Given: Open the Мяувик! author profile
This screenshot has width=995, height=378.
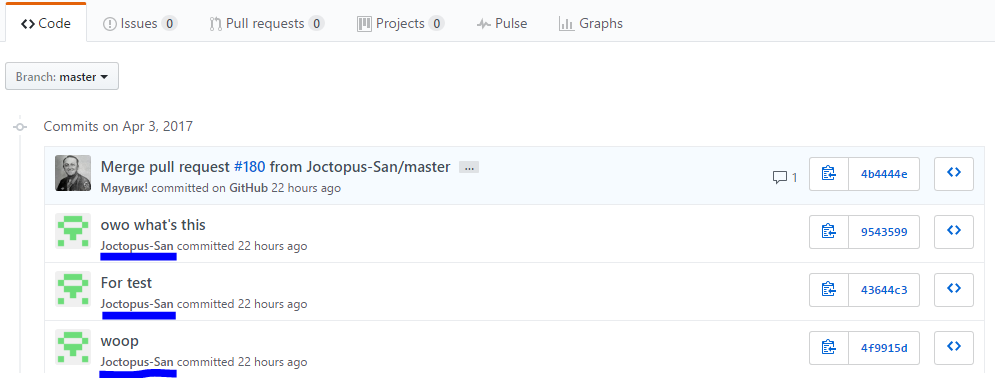Looking at the screenshot, I should pos(125,188).
